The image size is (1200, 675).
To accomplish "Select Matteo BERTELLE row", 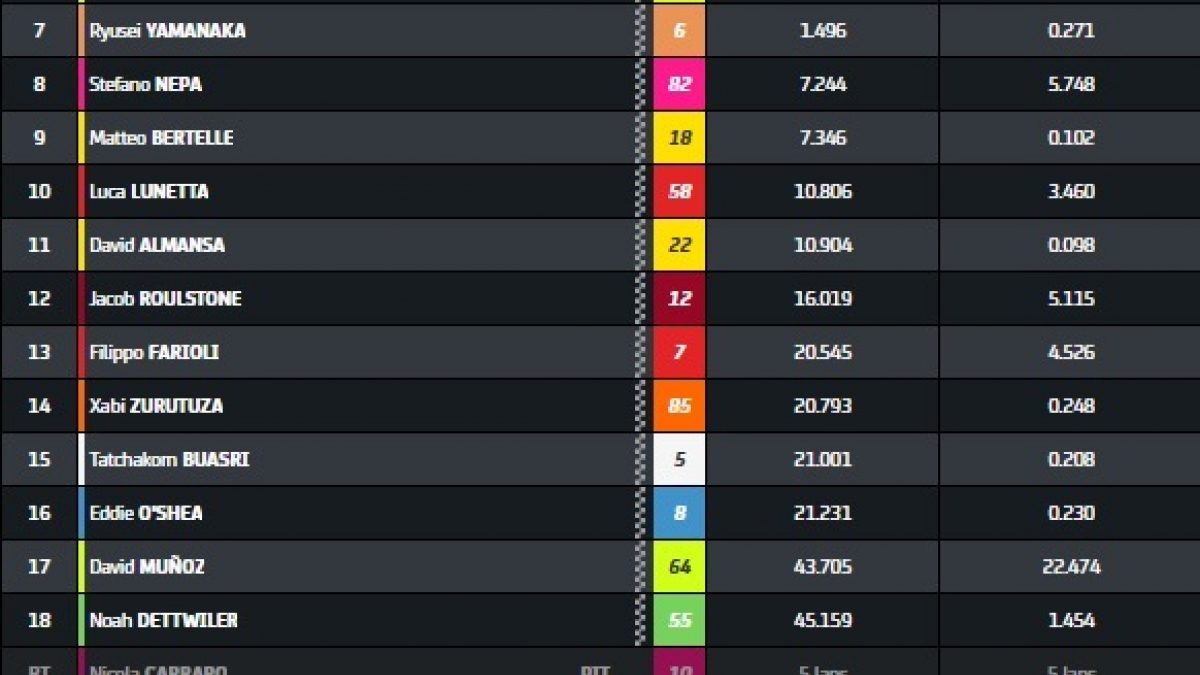I will click(x=600, y=138).
